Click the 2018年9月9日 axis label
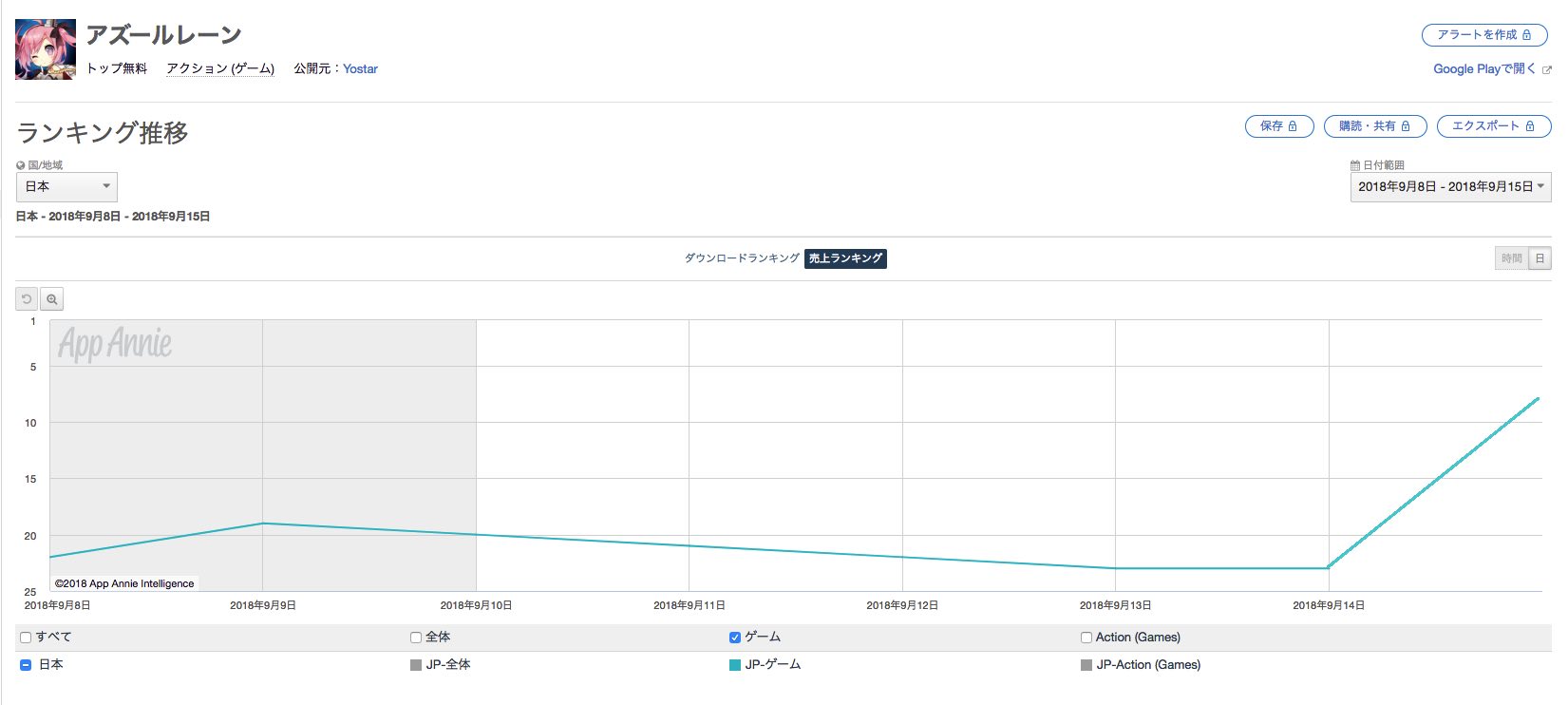This screenshot has height=705, width=1568. point(263,605)
